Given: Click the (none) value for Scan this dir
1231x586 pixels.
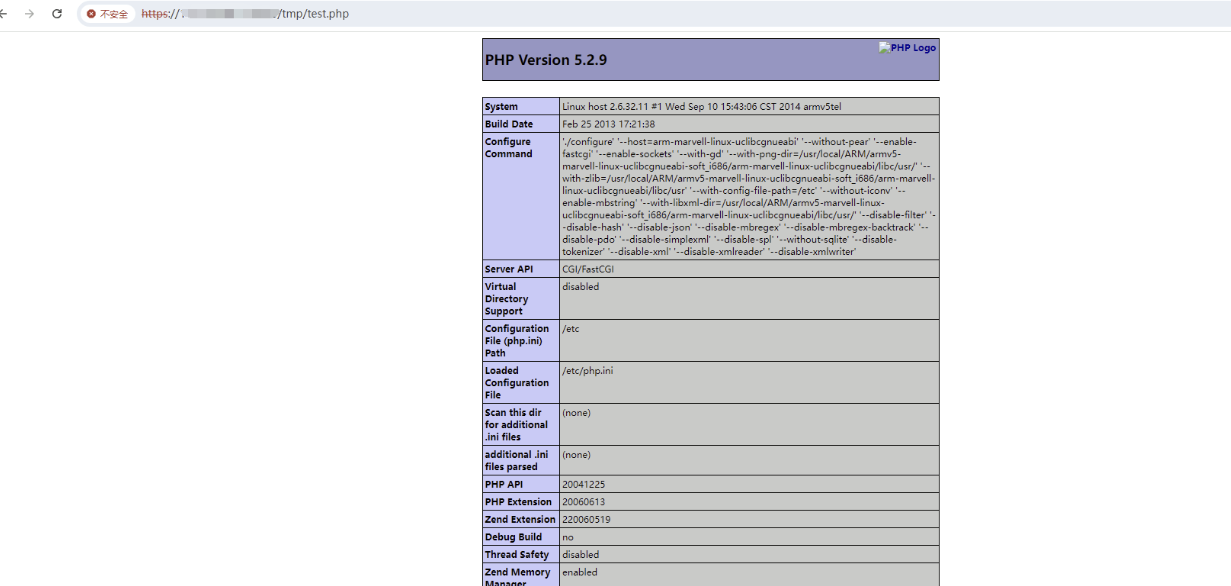Looking at the screenshot, I should point(576,413).
